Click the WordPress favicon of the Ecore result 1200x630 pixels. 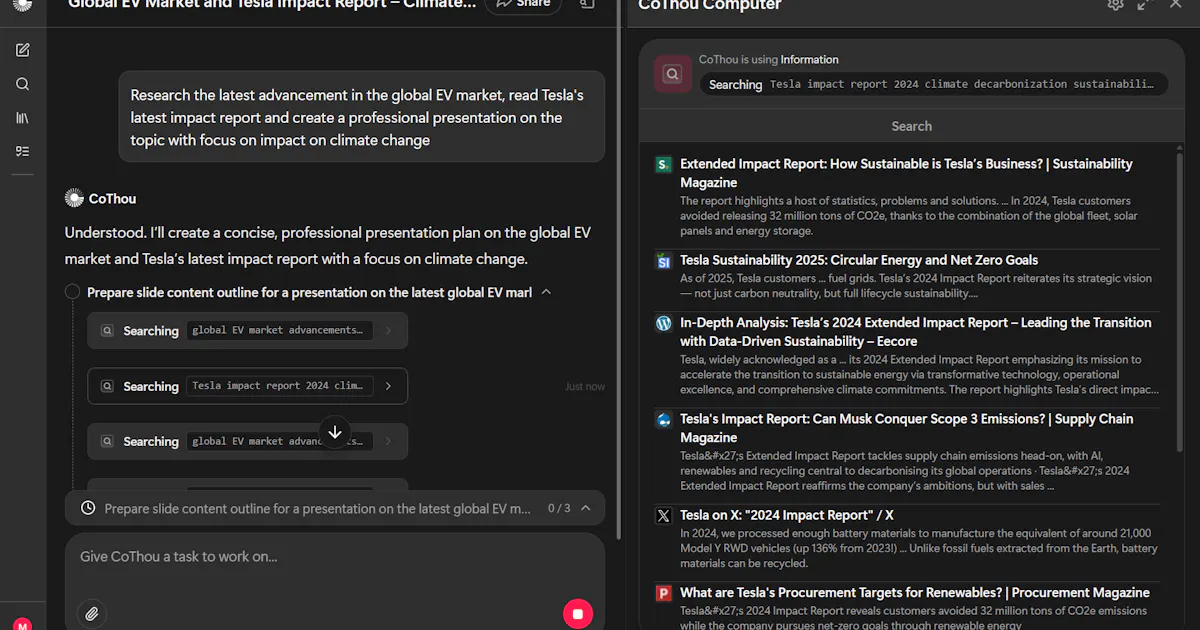[664, 324]
